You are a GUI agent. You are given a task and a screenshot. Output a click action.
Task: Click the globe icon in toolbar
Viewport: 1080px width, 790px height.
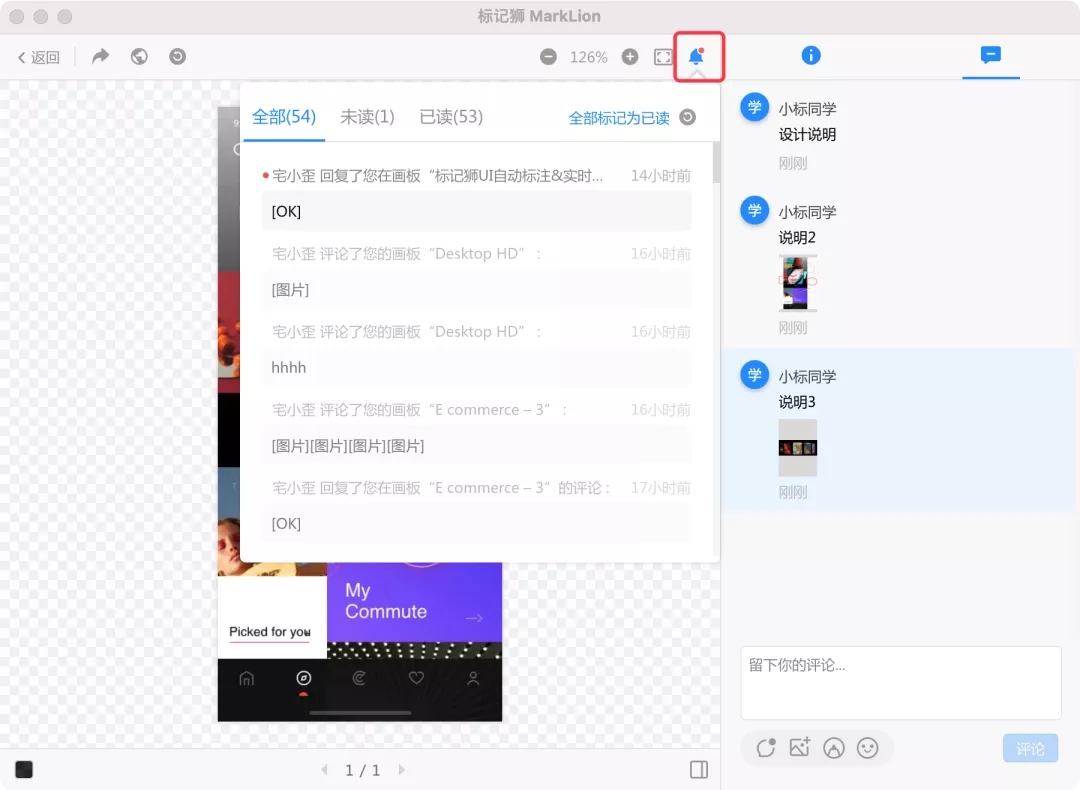click(139, 57)
